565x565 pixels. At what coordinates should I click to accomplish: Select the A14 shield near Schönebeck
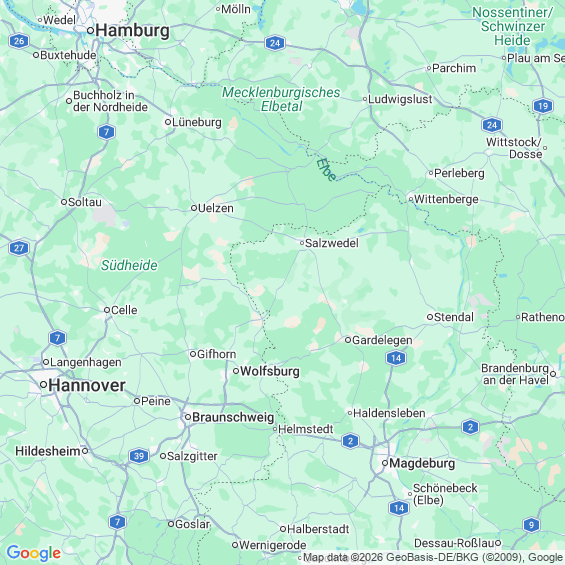tap(399, 508)
